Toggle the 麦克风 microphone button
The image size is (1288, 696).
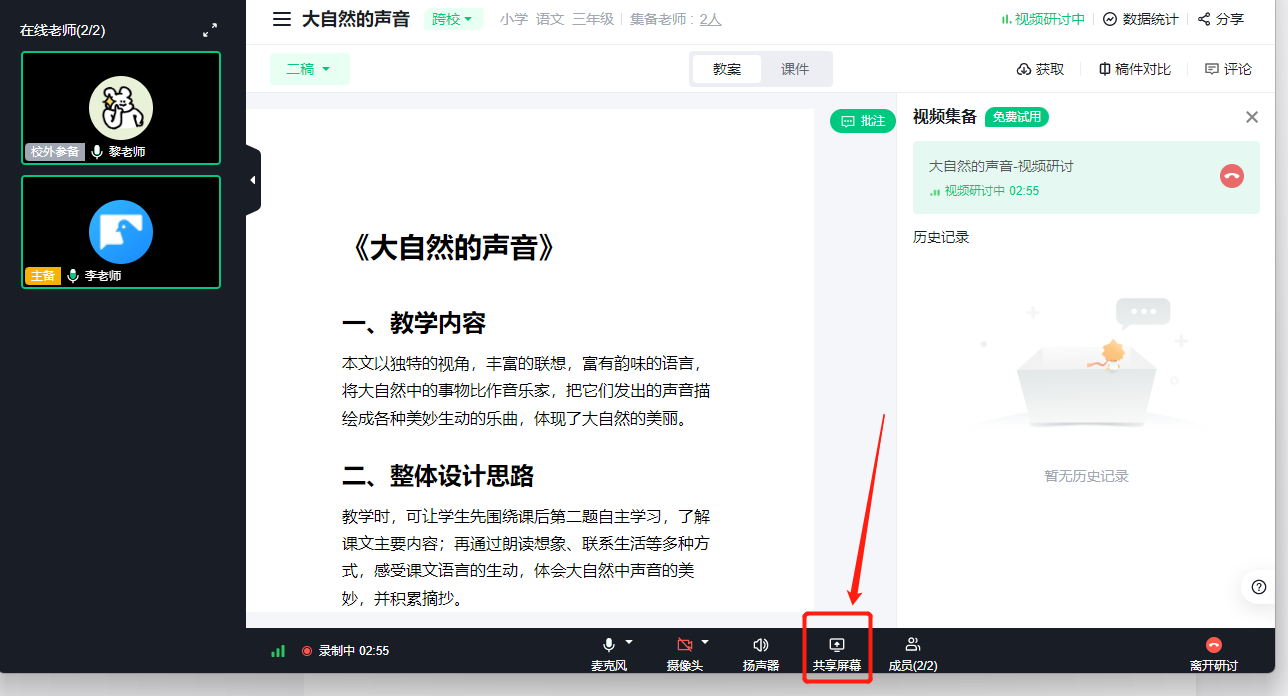608,654
